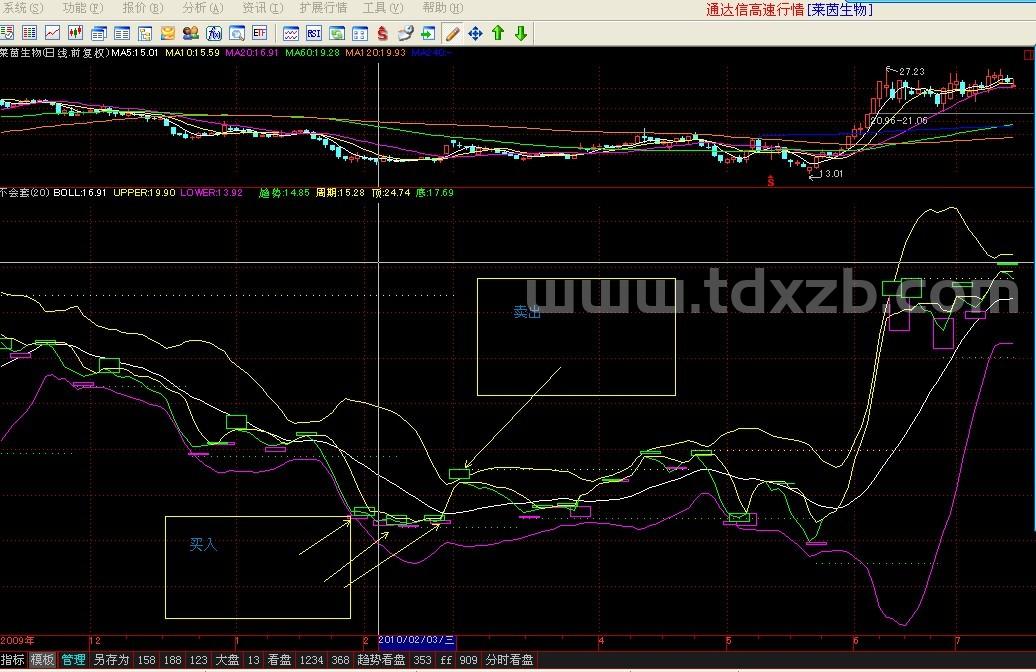The image size is (1036, 672).
Task: Select the 353 template tab
Action: pyautogui.click(x=422, y=659)
